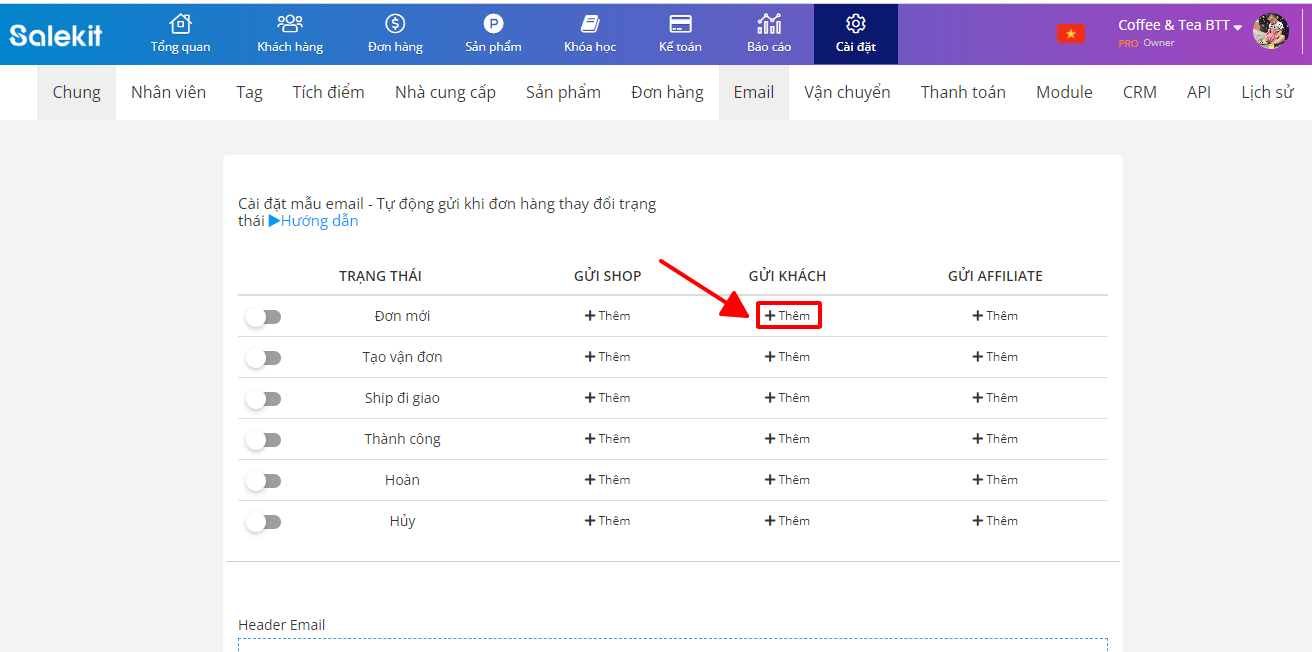Open the Hướng dẫn guide link
Viewport: 1312px width, 652px height.
pos(313,221)
